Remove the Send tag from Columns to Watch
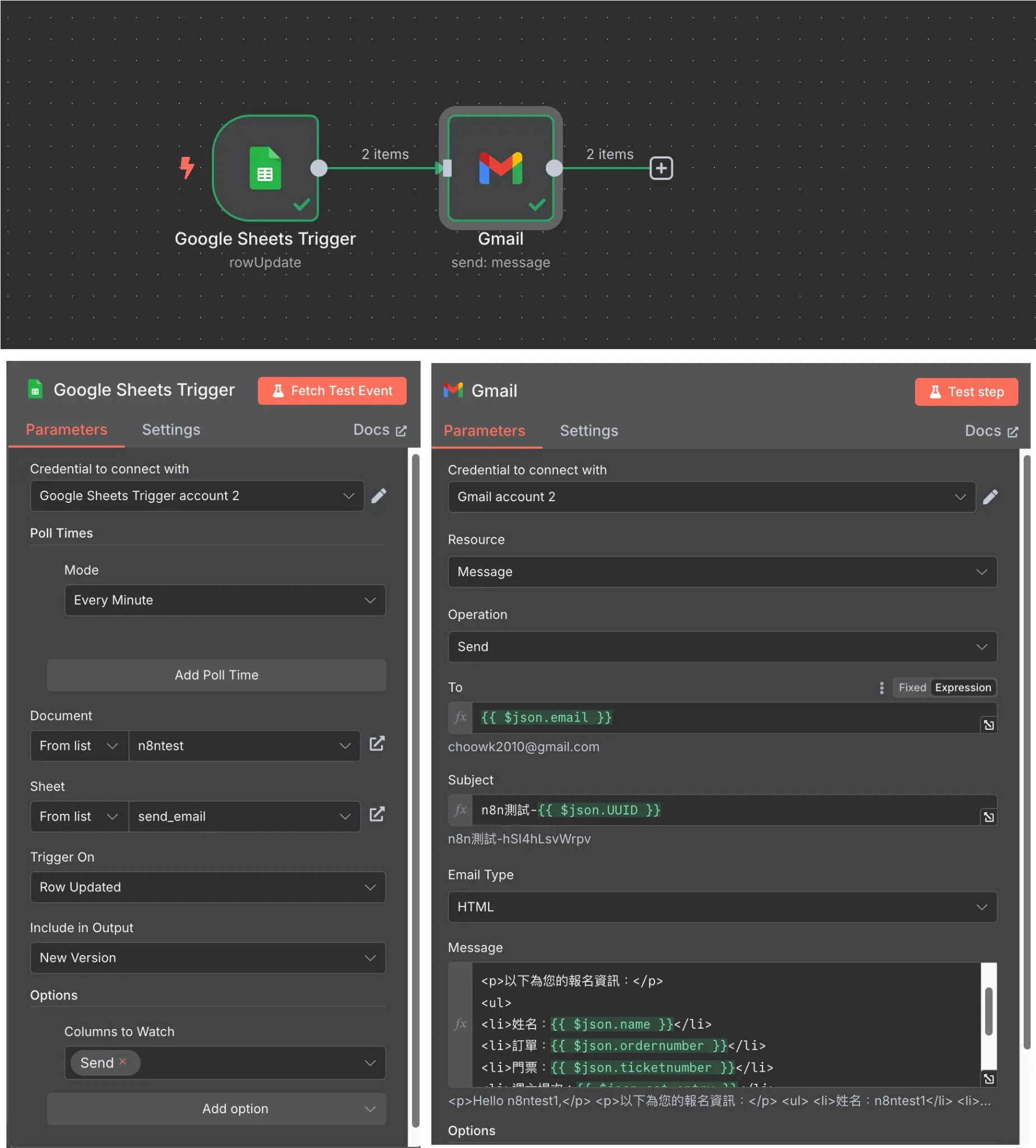Screen dimensions: 1036x1148 click(x=122, y=1062)
